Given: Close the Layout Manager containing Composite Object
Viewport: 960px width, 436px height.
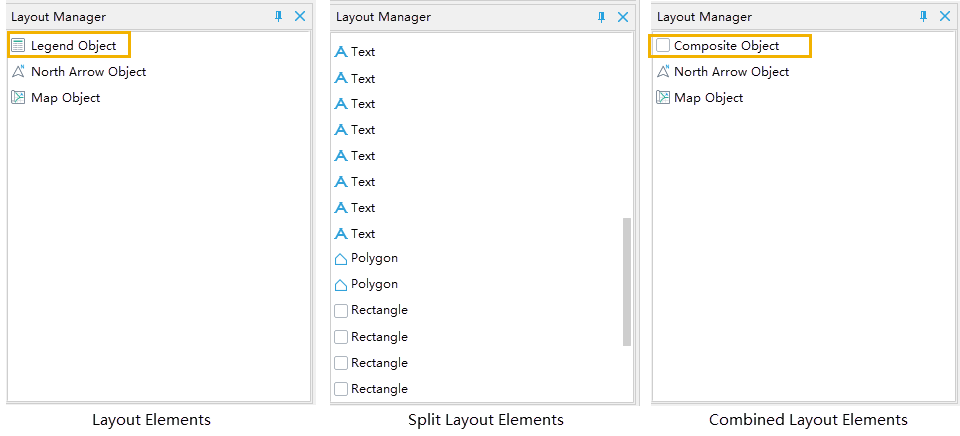Looking at the screenshot, I should pyautogui.click(x=944, y=17).
